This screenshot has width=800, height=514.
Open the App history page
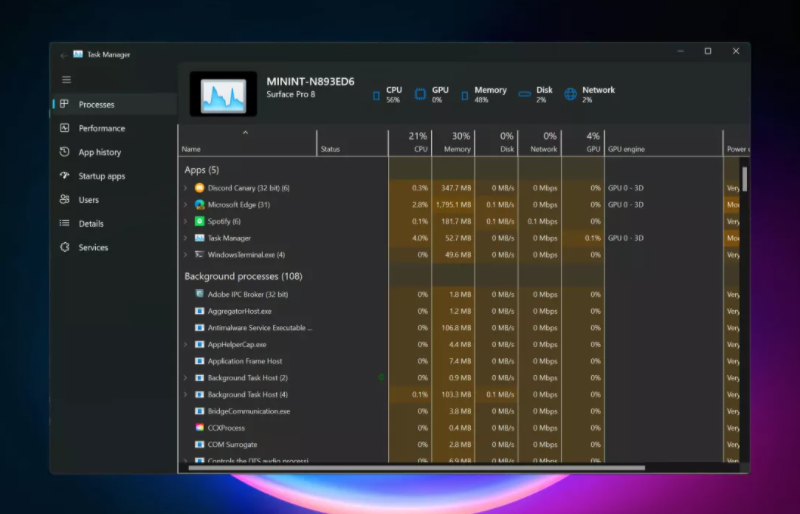pyautogui.click(x=114, y=152)
